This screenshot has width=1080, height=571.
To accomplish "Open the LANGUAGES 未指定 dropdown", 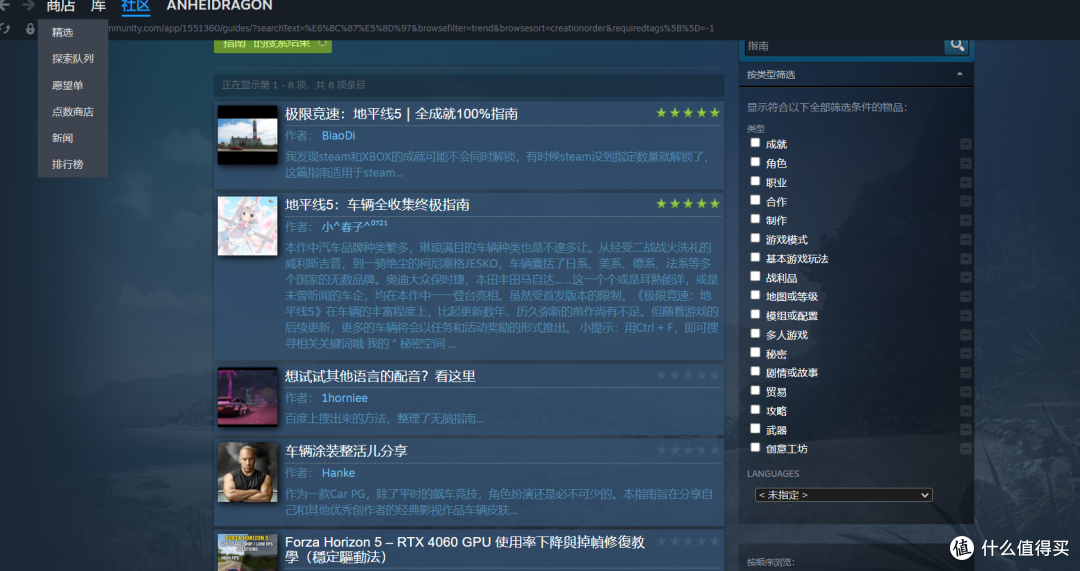I will 843,495.
